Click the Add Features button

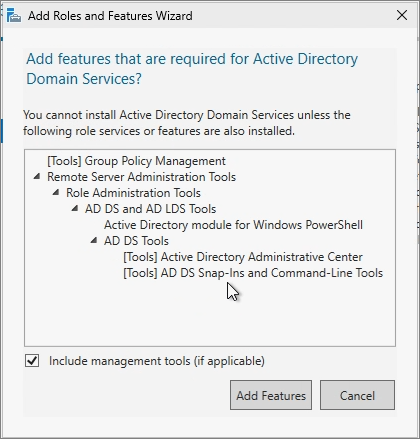coord(271,395)
